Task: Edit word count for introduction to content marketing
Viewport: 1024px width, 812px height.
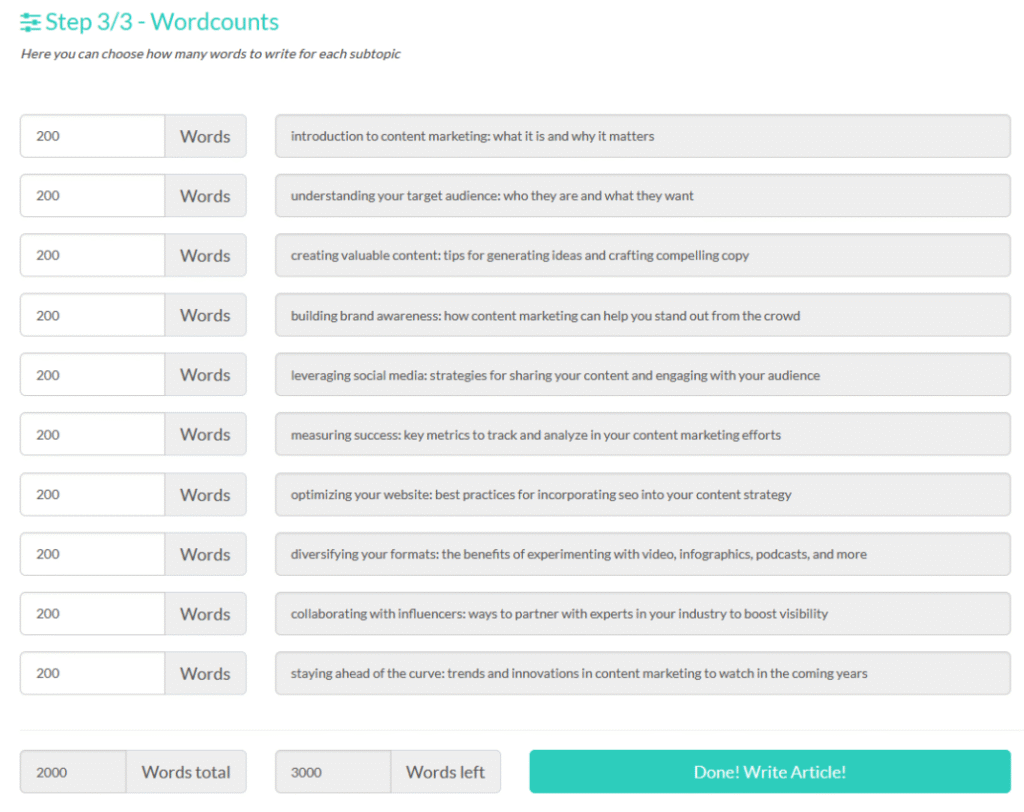Action: (x=92, y=136)
